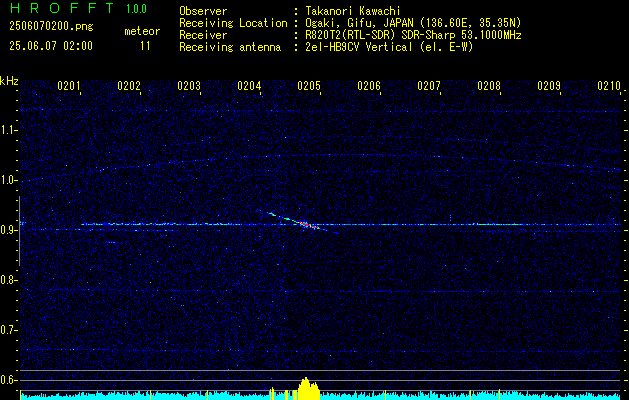Image resolution: width=629 pixels, height=400 pixels.
Task: Select the name Takanori Kawachi
Action: tap(353, 11)
